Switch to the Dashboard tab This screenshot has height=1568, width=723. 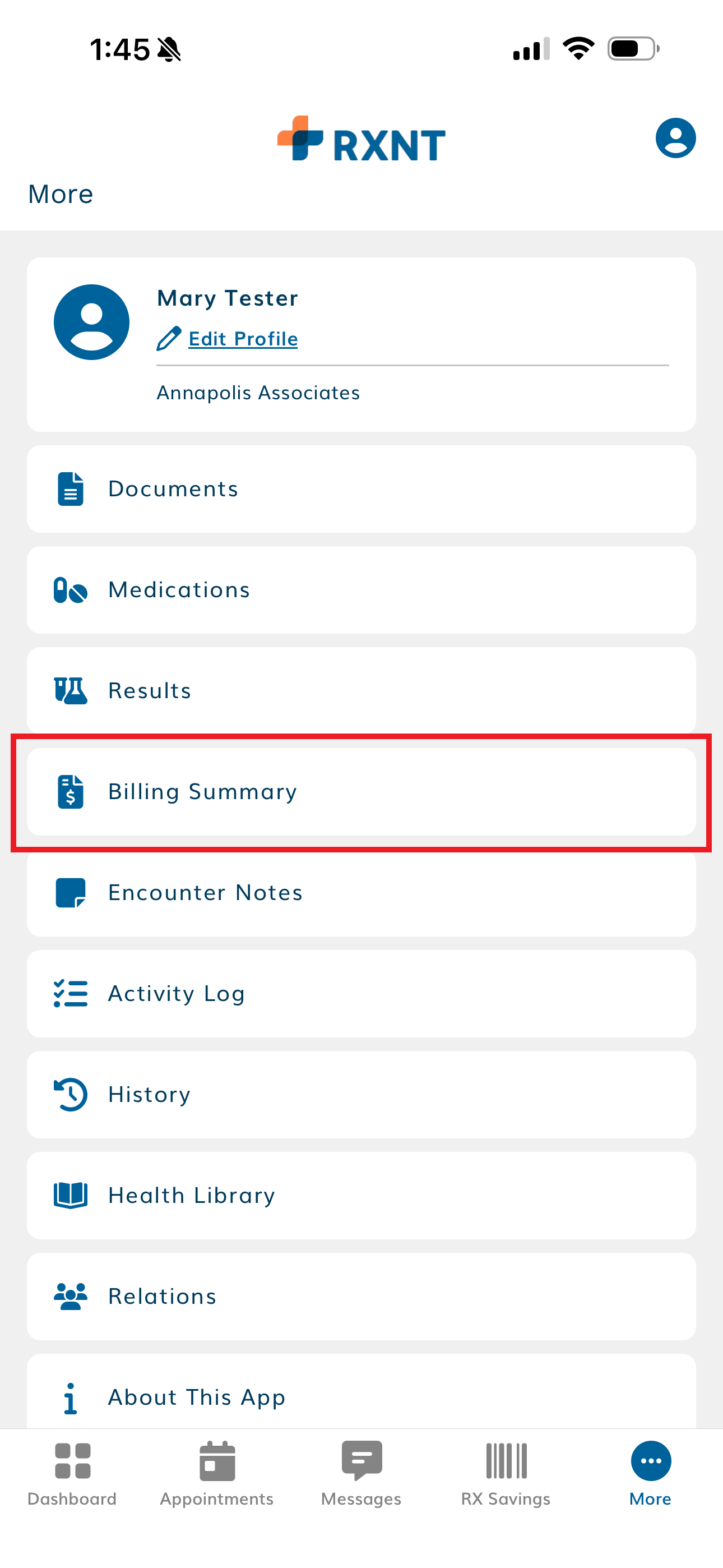click(x=72, y=1473)
